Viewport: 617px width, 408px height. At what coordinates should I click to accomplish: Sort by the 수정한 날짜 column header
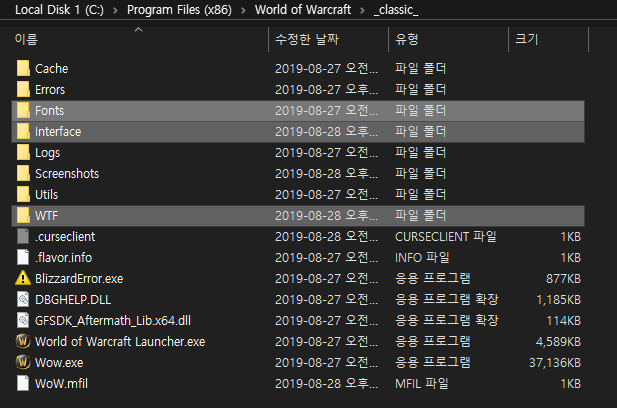307,40
